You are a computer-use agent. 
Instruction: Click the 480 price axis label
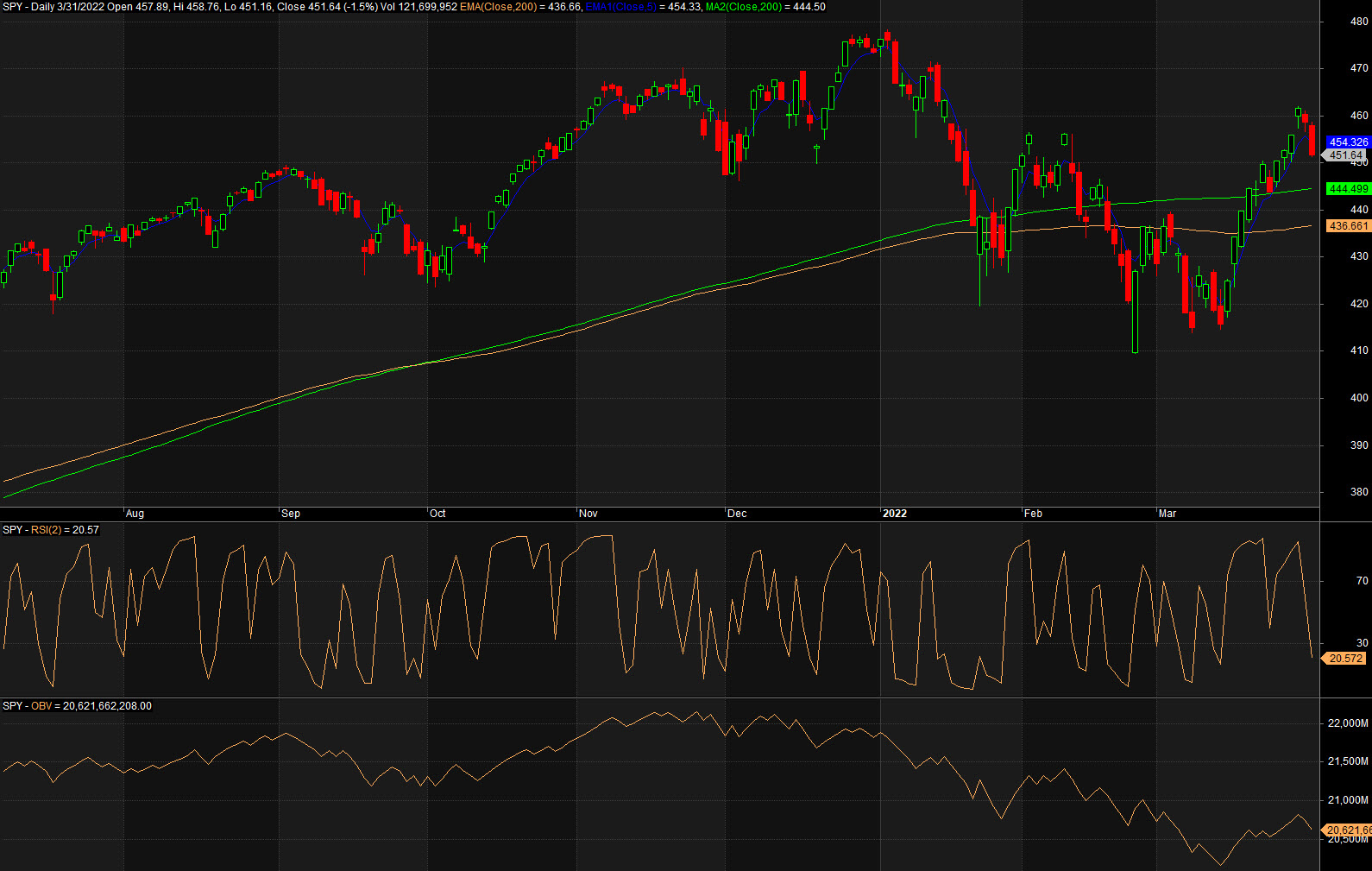pyautogui.click(x=1359, y=22)
